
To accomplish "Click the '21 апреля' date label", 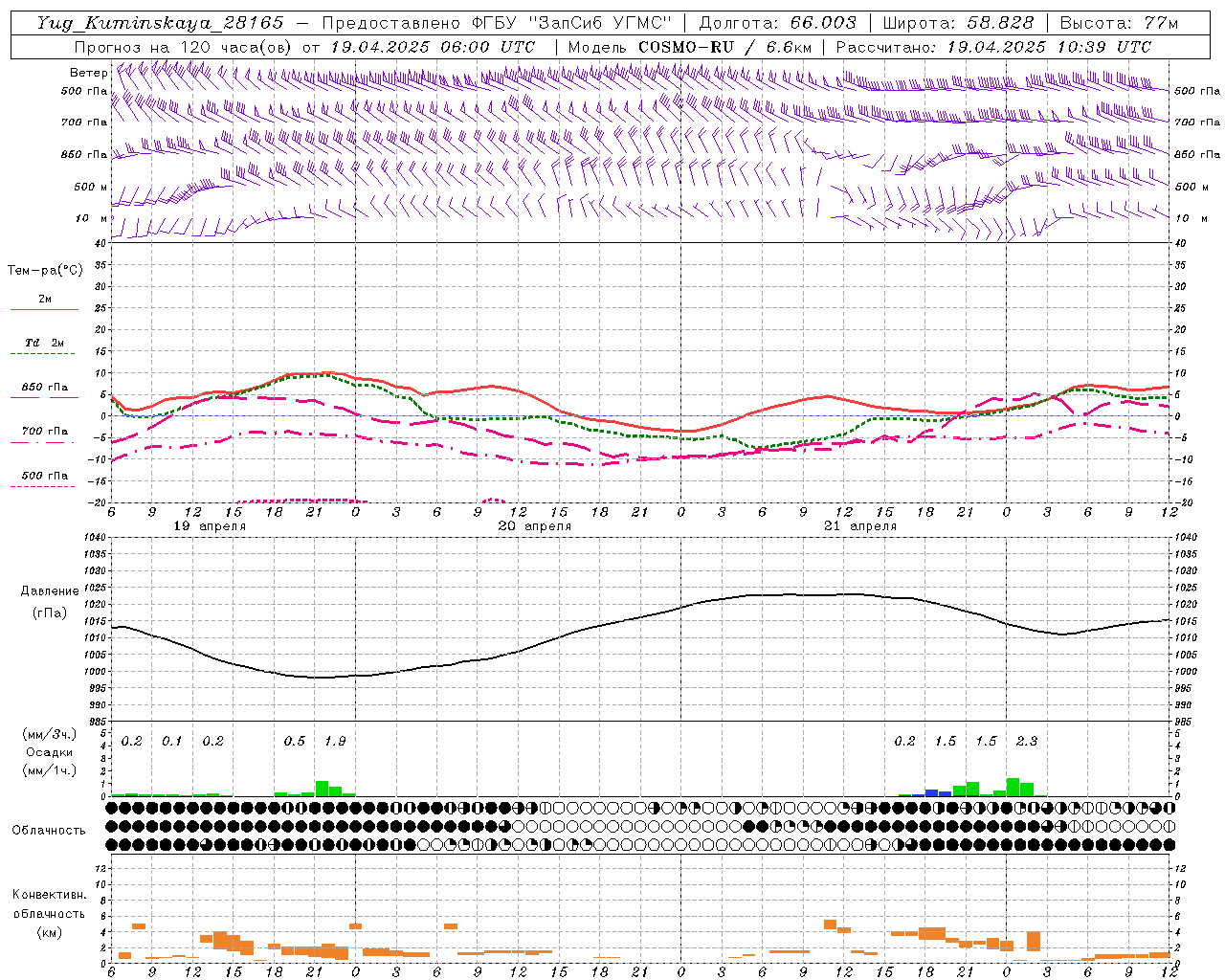I will (860, 526).
